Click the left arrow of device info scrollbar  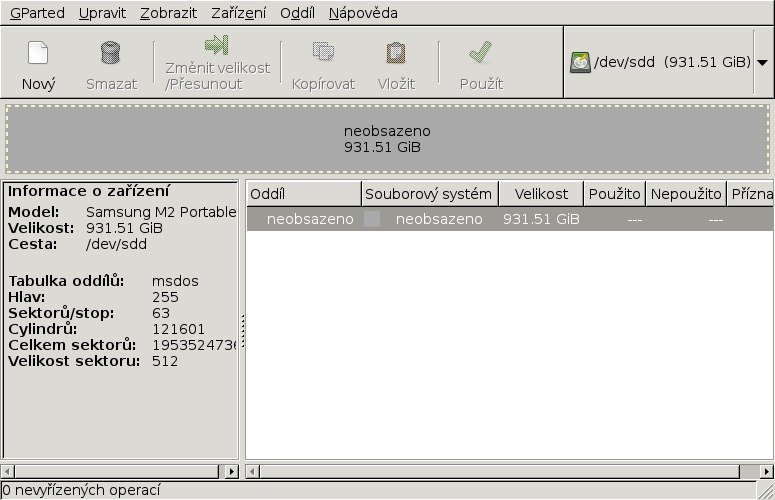(7, 471)
